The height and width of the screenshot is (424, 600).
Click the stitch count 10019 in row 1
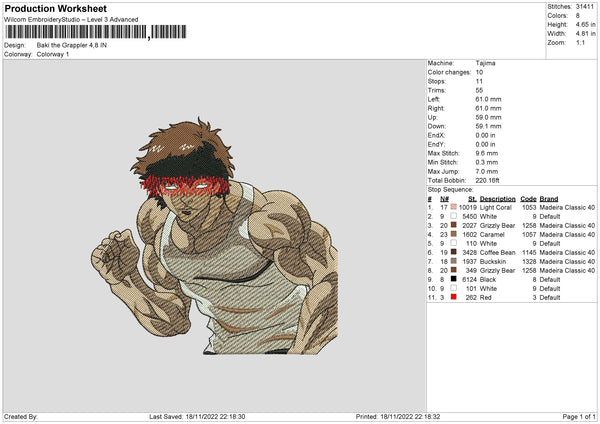coord(468,207)
